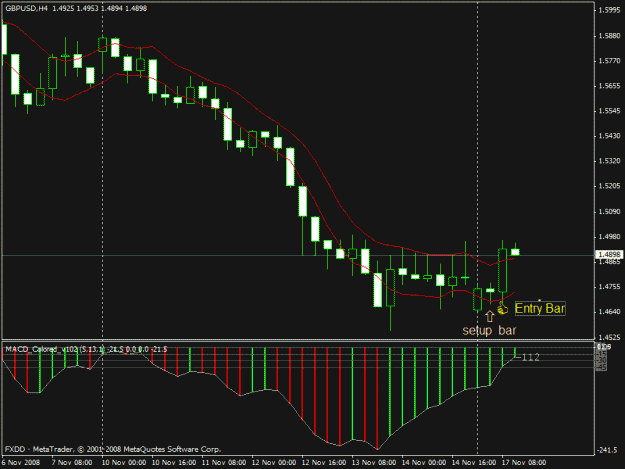The image size is (625, 469).
Task: Click the small setup bar candle above arrow
Action: click(490, 290)
